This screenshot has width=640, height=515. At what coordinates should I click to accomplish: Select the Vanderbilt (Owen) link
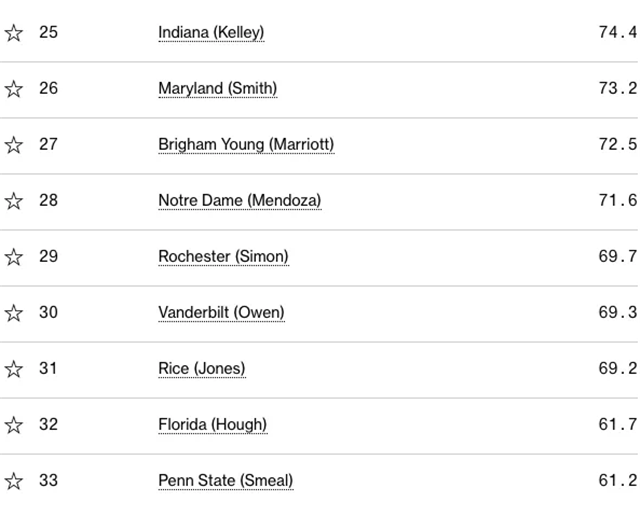[221, 313]
